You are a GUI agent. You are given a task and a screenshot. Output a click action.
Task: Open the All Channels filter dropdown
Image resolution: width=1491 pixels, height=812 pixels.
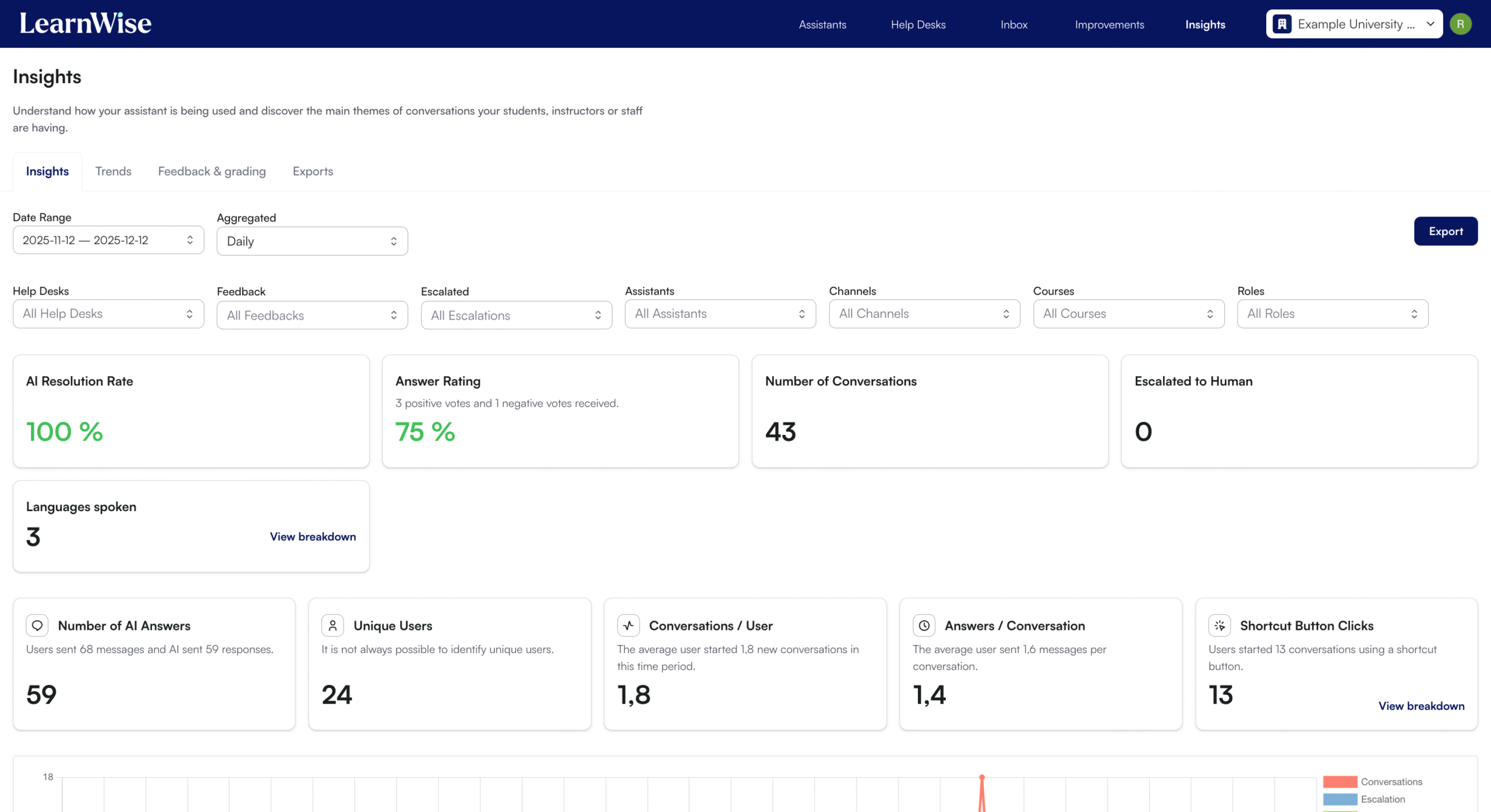point(924,314)
